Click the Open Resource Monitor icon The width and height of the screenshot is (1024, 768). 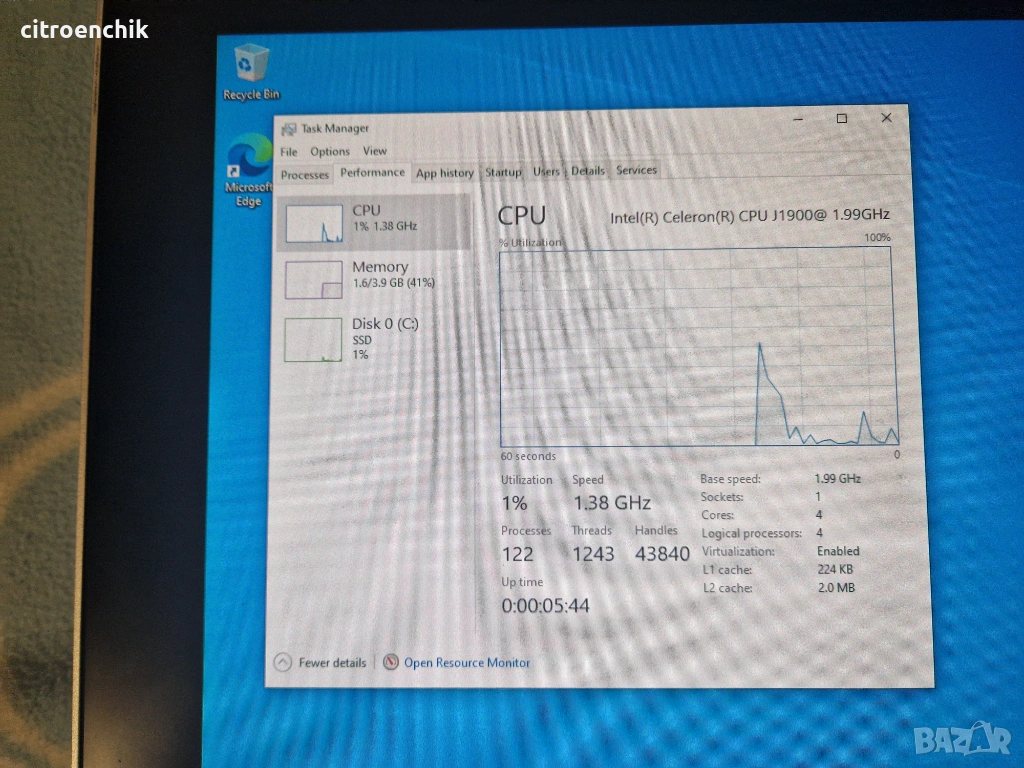click(391, 662)
